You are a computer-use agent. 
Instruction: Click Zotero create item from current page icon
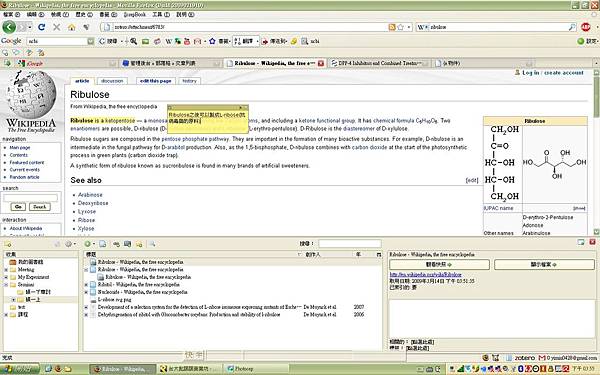pos(103,244)
